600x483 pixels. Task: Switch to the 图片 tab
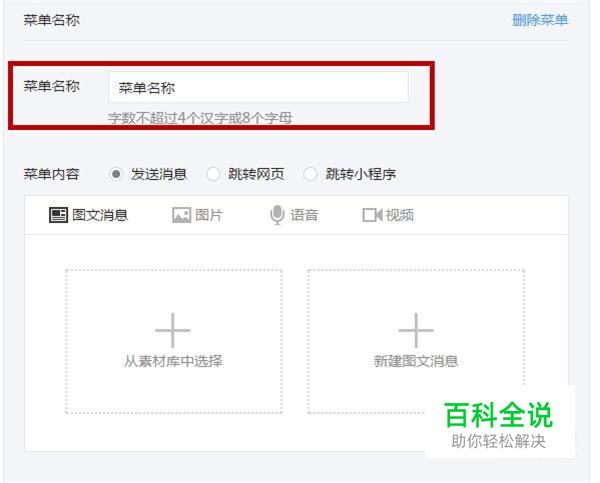[197, 215]
